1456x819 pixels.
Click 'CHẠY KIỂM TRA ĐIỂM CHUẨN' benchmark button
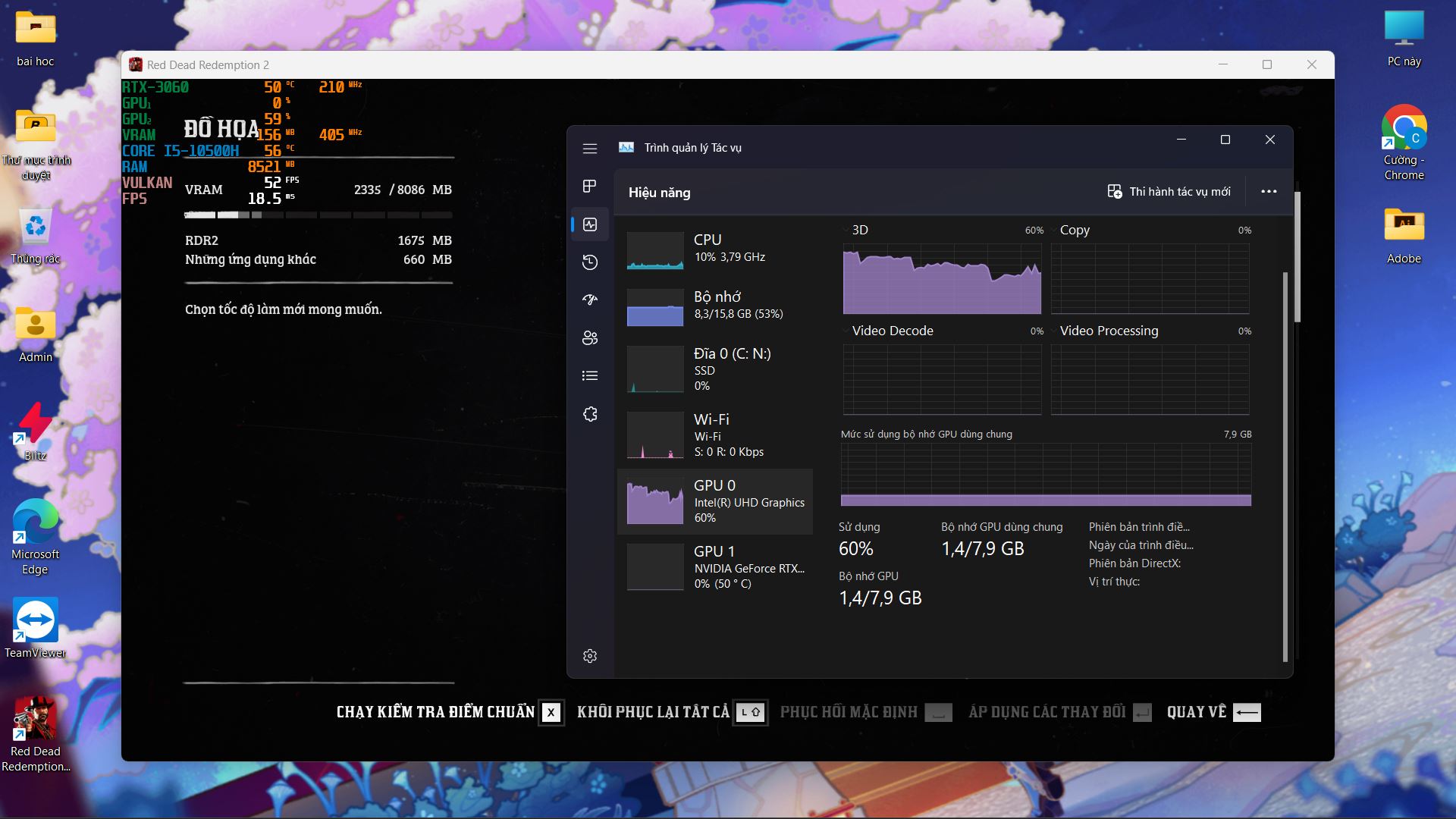(x=450, y=712)
